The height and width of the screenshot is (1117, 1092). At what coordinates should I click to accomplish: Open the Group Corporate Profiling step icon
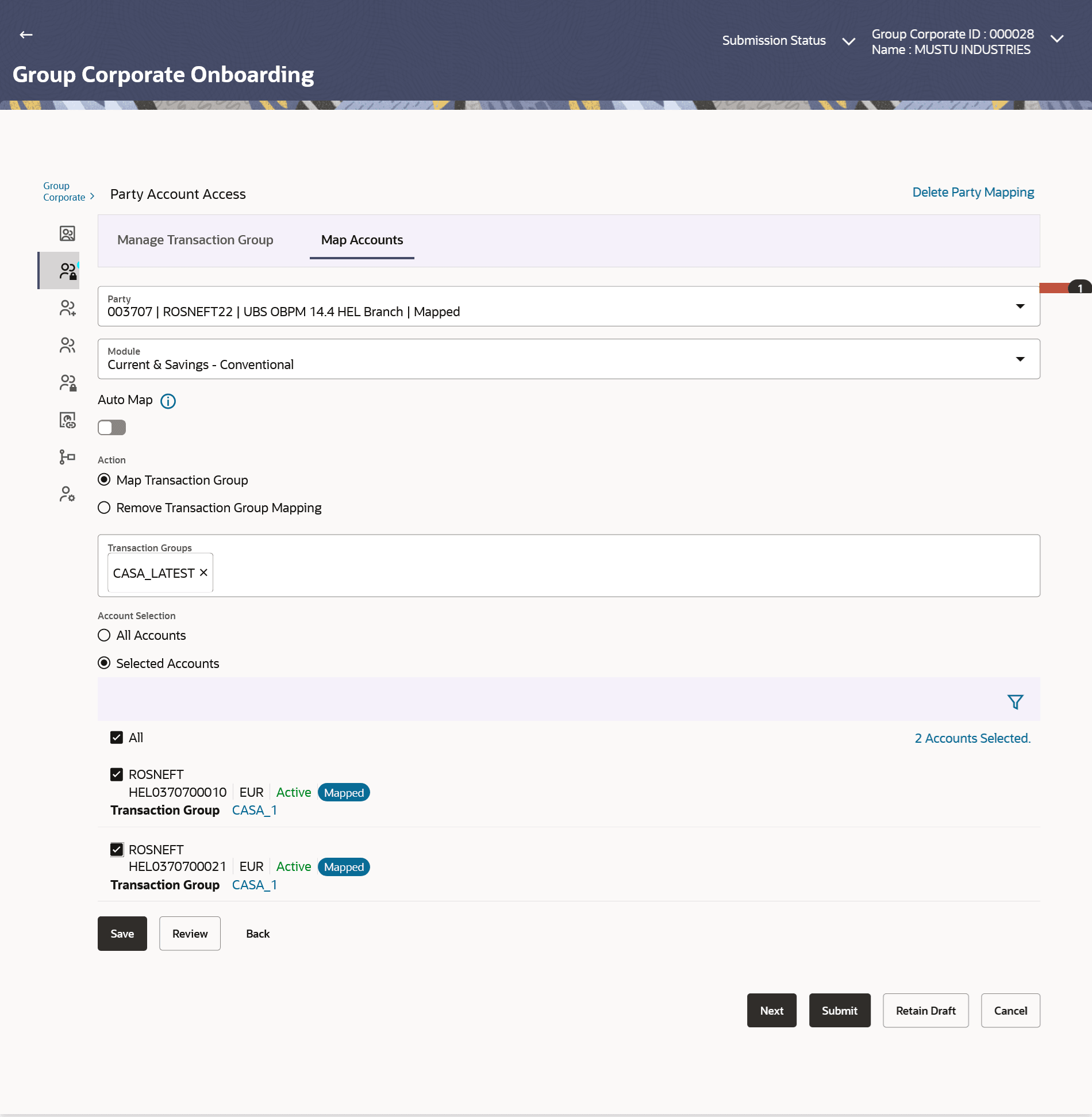[x=67, y=234]
